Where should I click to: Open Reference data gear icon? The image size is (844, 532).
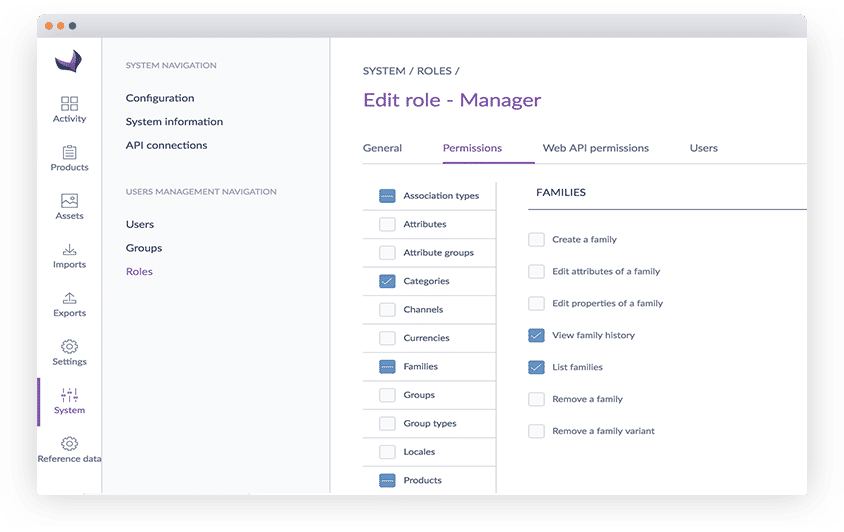click(x=69, y=443)
